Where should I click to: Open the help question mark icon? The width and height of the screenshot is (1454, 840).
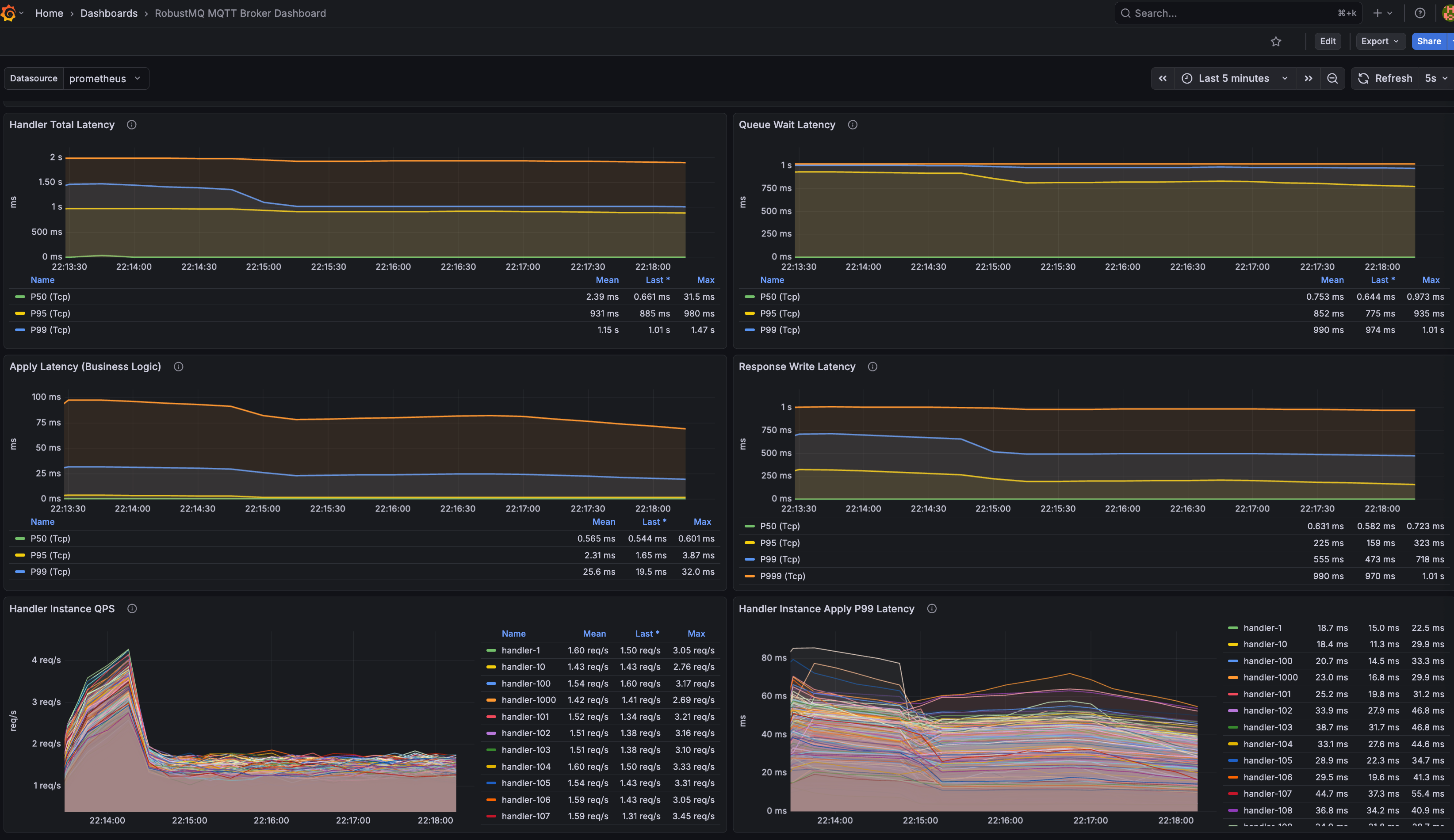pyautogui.click(x=1420, y=13)
